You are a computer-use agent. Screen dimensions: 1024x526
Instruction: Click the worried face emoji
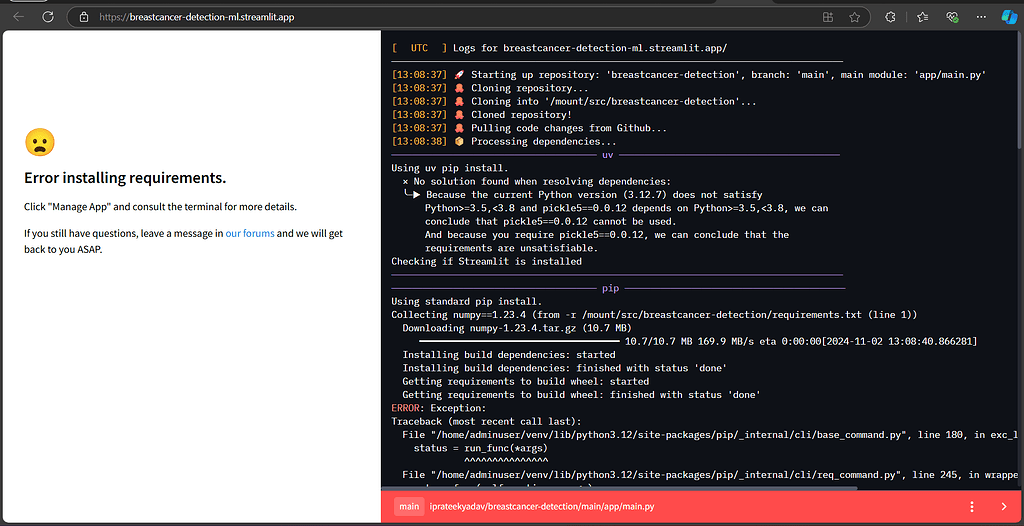click(38, 143)
